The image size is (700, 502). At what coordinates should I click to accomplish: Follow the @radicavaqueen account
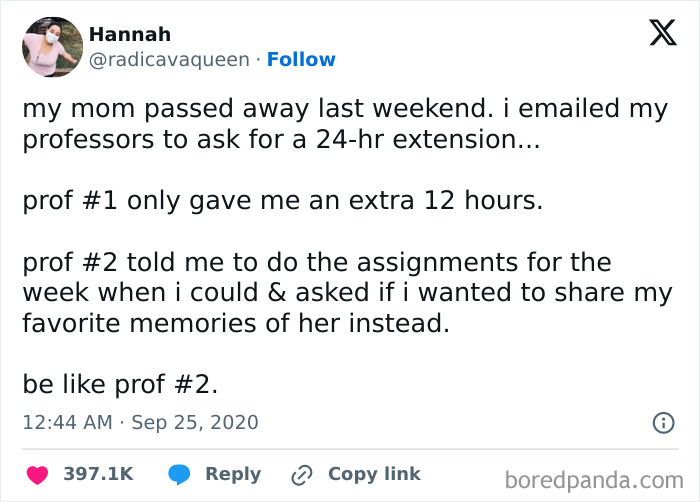tap(301, 59)
